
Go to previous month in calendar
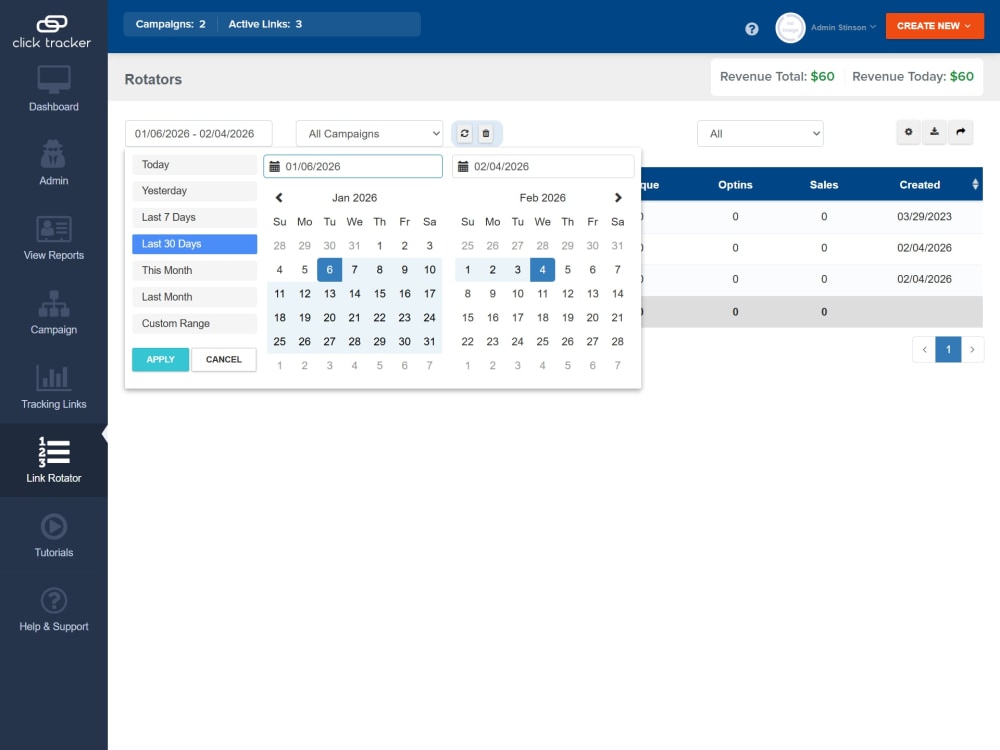[x=279, y=198]
